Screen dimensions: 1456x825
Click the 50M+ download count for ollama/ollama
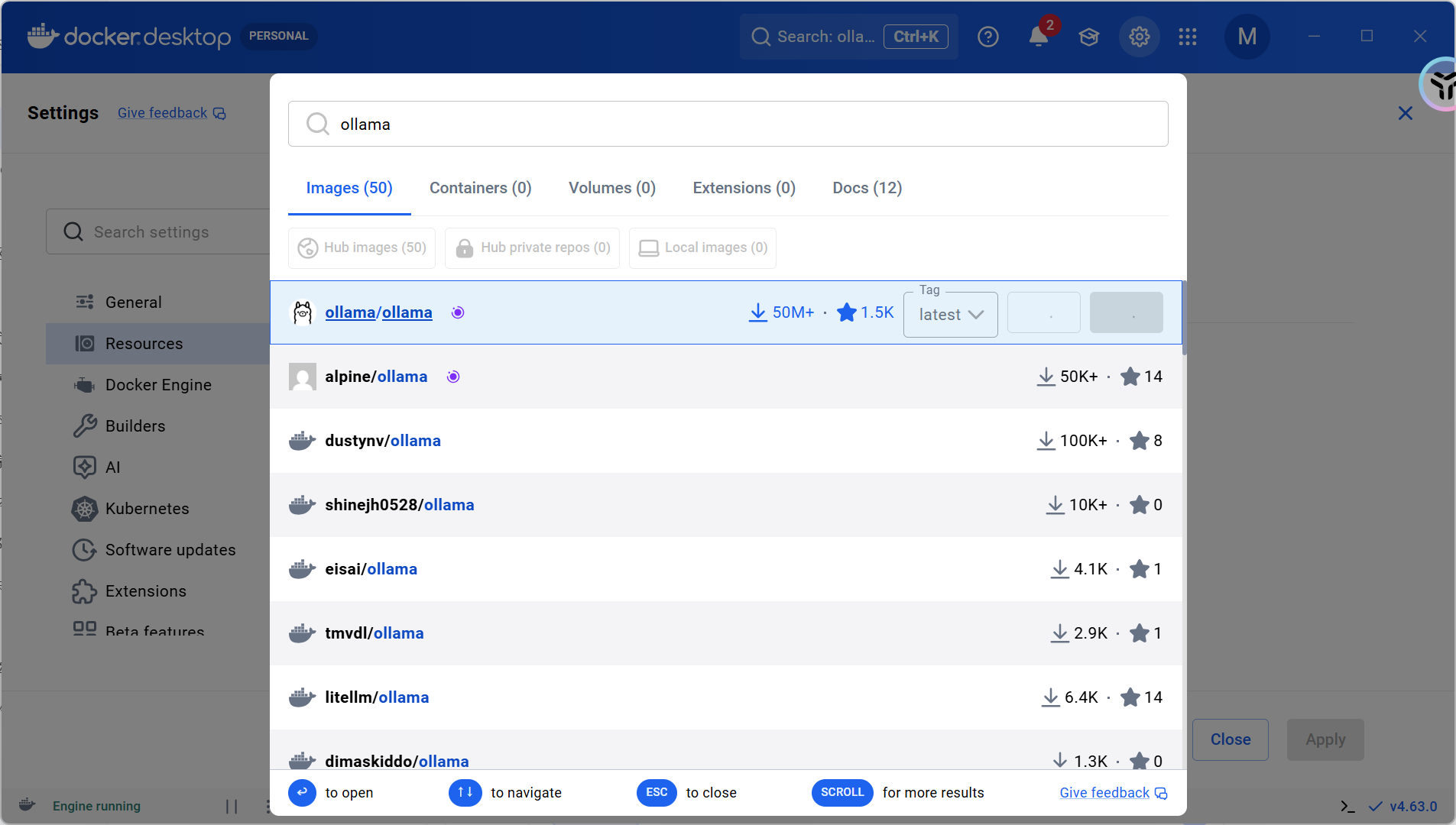[781, 312]
